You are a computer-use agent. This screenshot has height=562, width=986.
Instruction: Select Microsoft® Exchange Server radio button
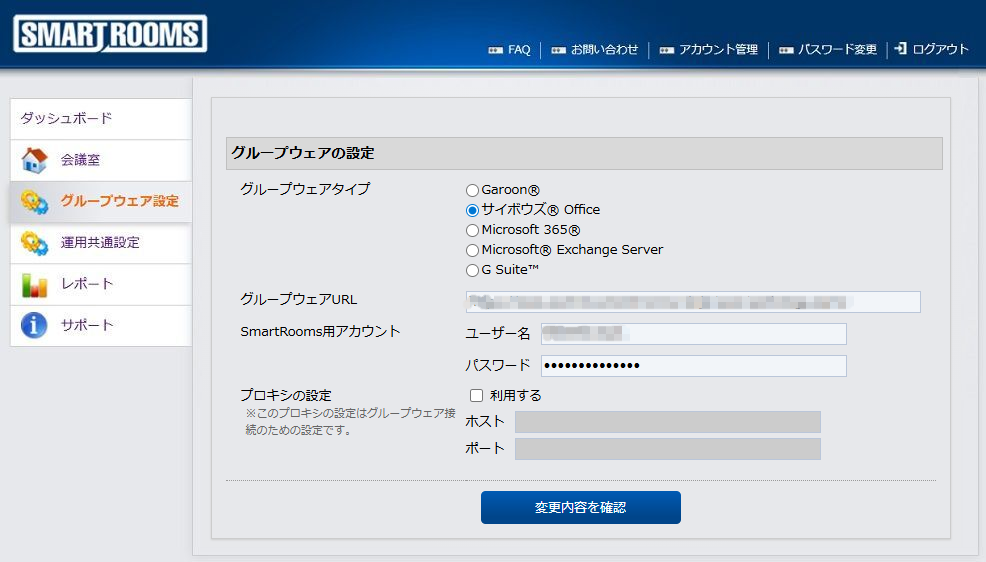click(x=472, y=250)
